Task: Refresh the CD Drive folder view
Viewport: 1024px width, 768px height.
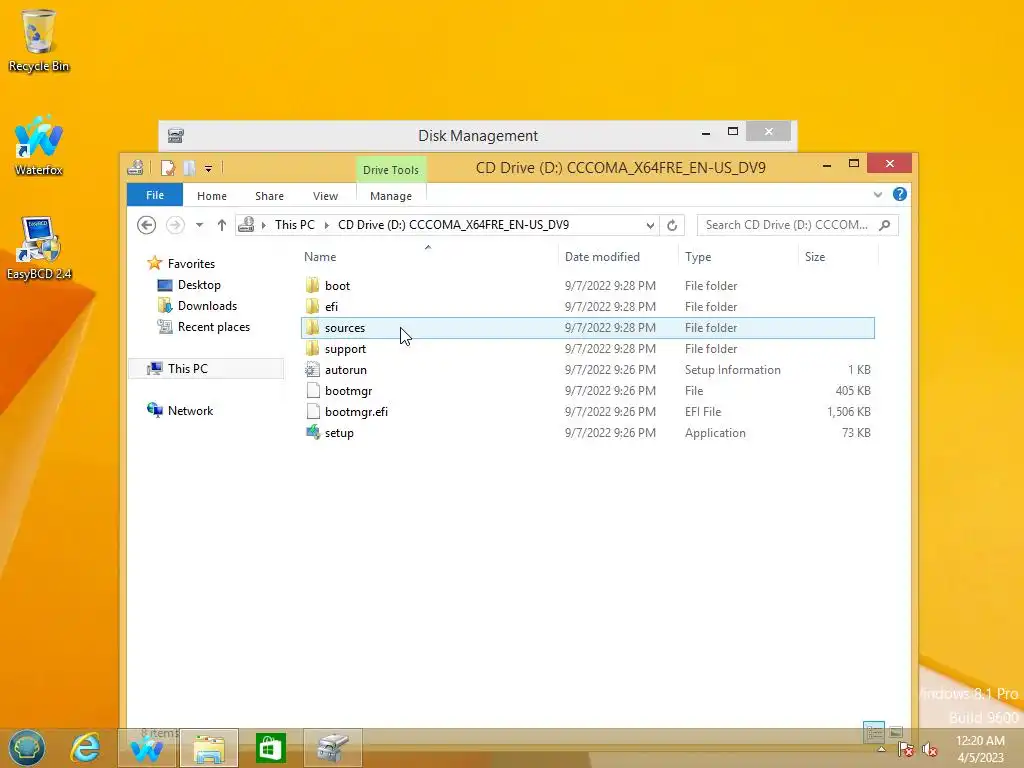Action: 672,225
